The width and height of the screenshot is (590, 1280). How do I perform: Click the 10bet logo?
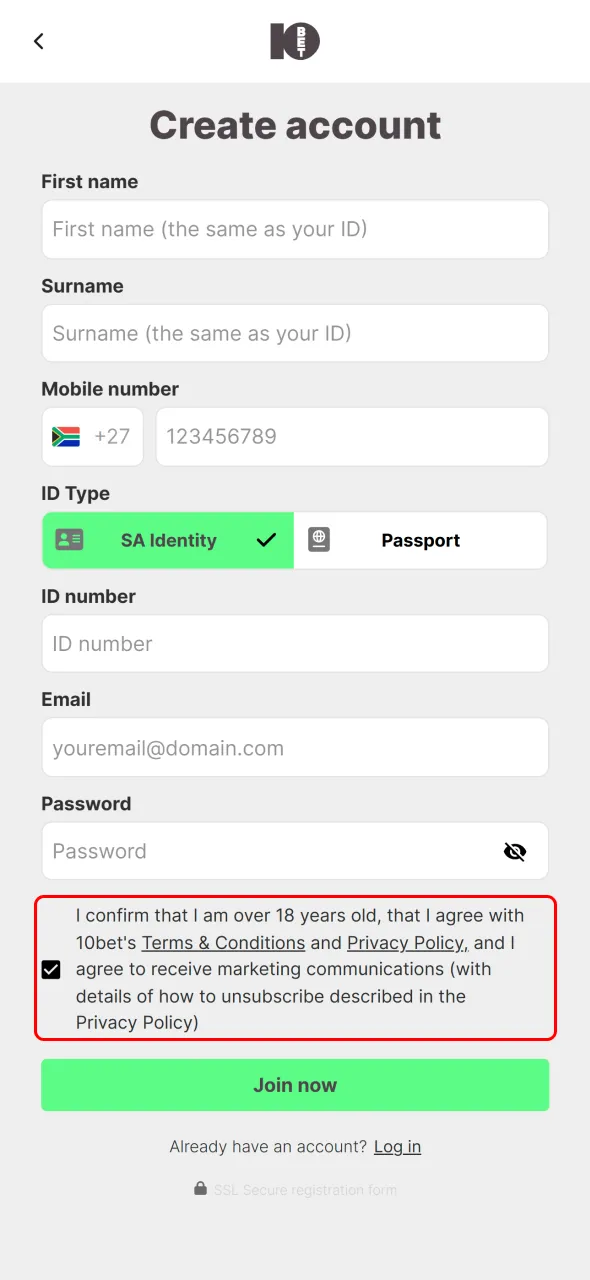coord(295,41)
